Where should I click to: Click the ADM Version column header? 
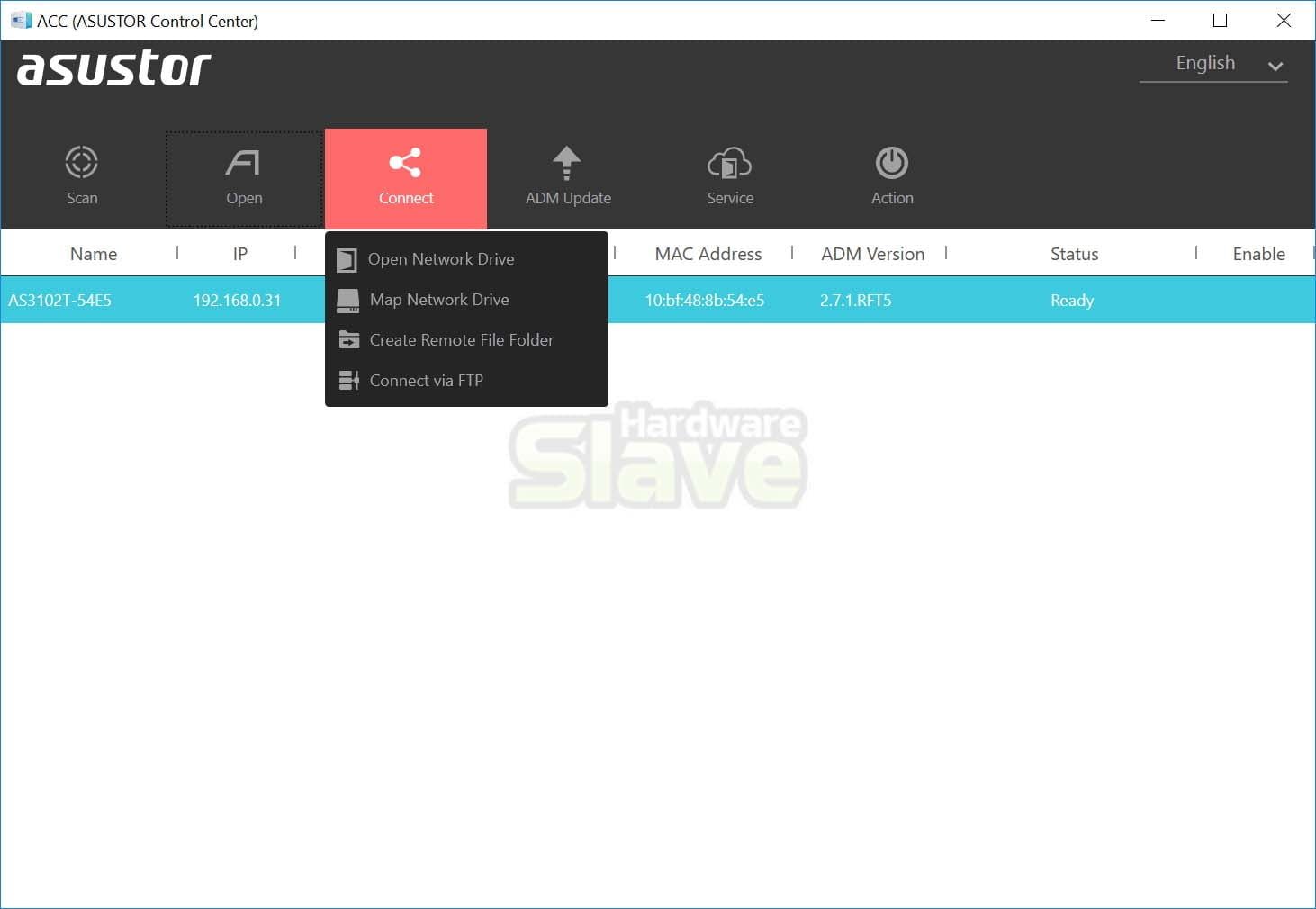(x=873, y=254)
